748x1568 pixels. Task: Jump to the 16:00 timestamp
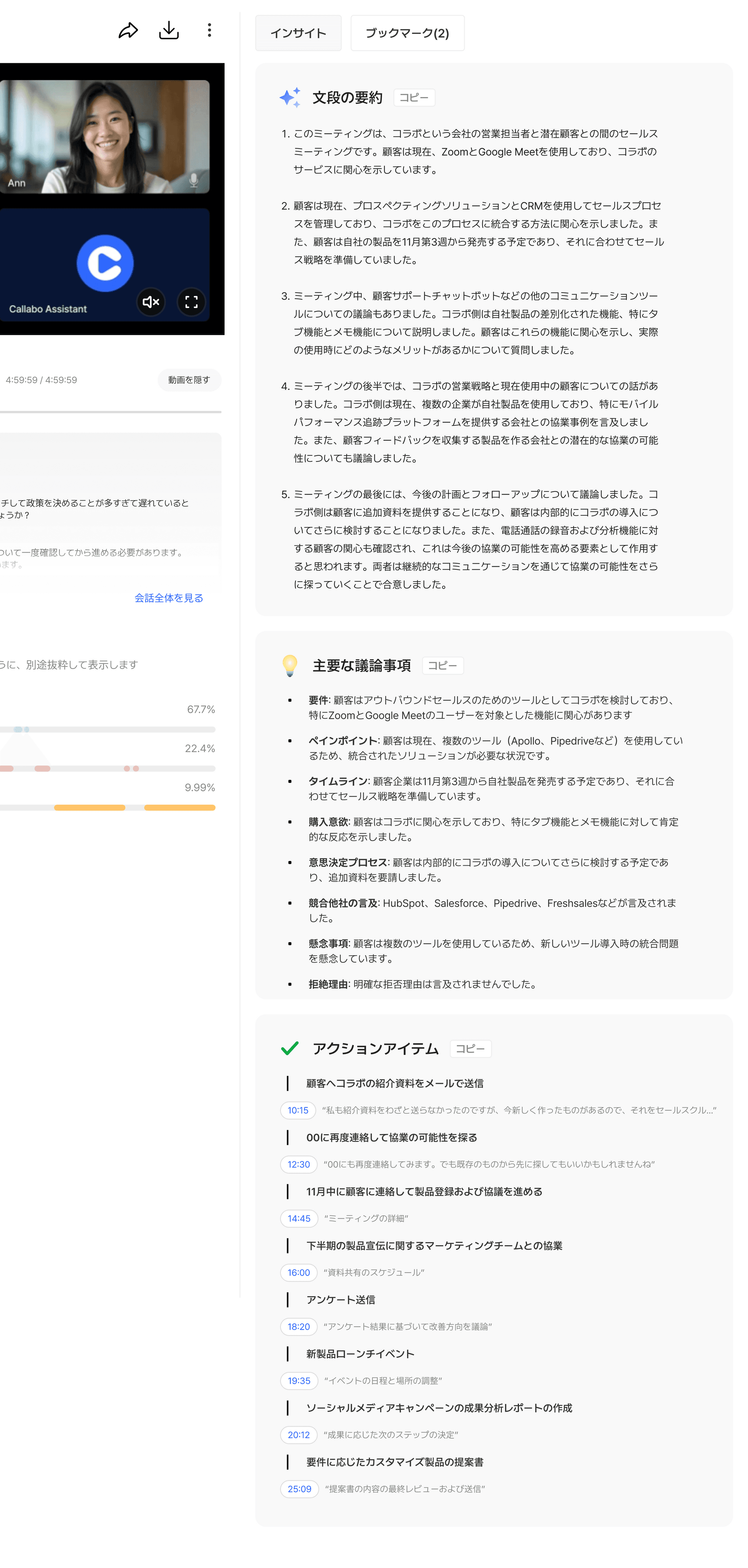pos(299,1273)
